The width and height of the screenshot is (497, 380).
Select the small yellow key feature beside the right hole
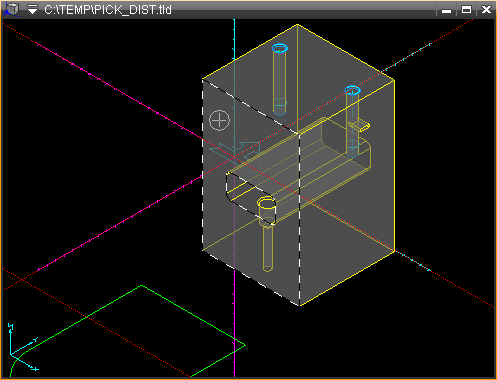click(359, 126)
